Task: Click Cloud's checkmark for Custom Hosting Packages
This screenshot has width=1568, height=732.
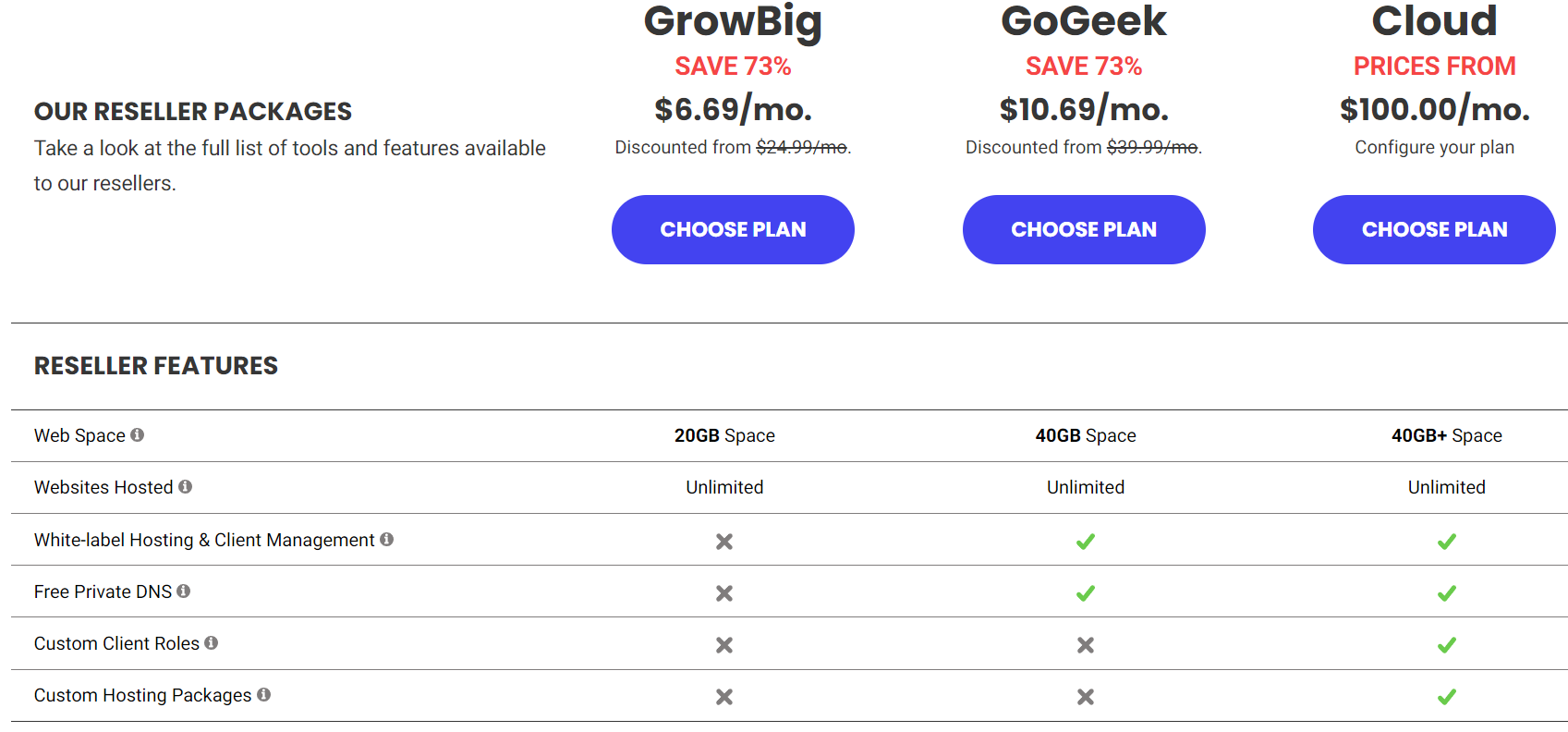Action: 1447,697
